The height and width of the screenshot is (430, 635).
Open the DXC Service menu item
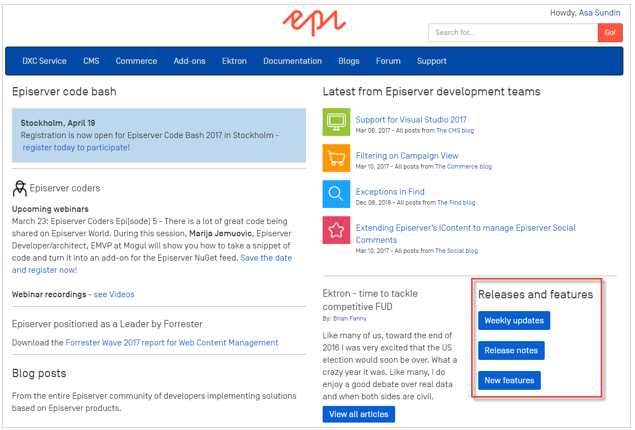click(44, 61)
